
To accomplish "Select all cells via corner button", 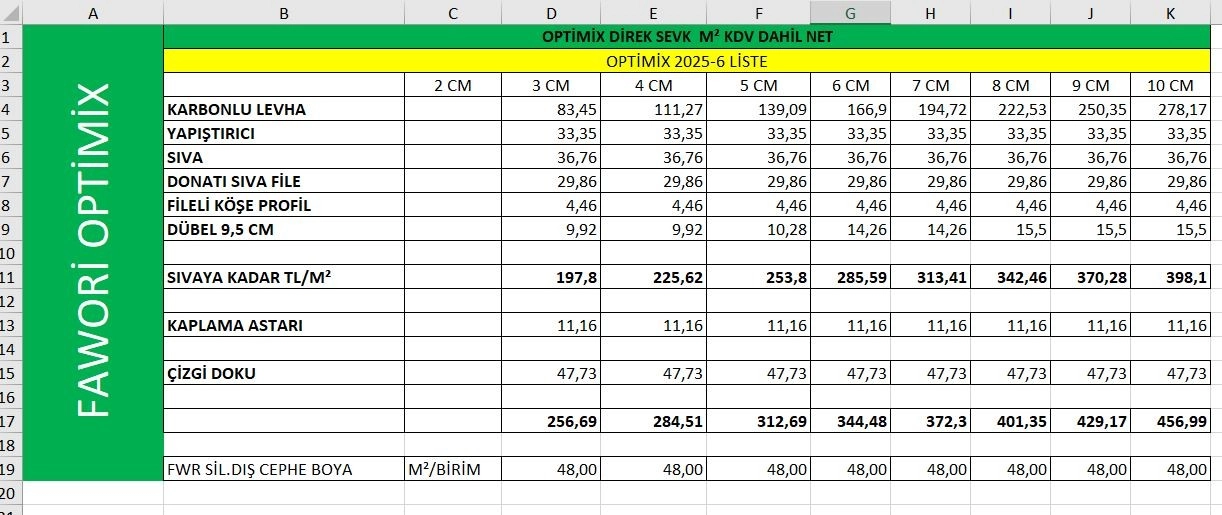I will tap(11, 13).
